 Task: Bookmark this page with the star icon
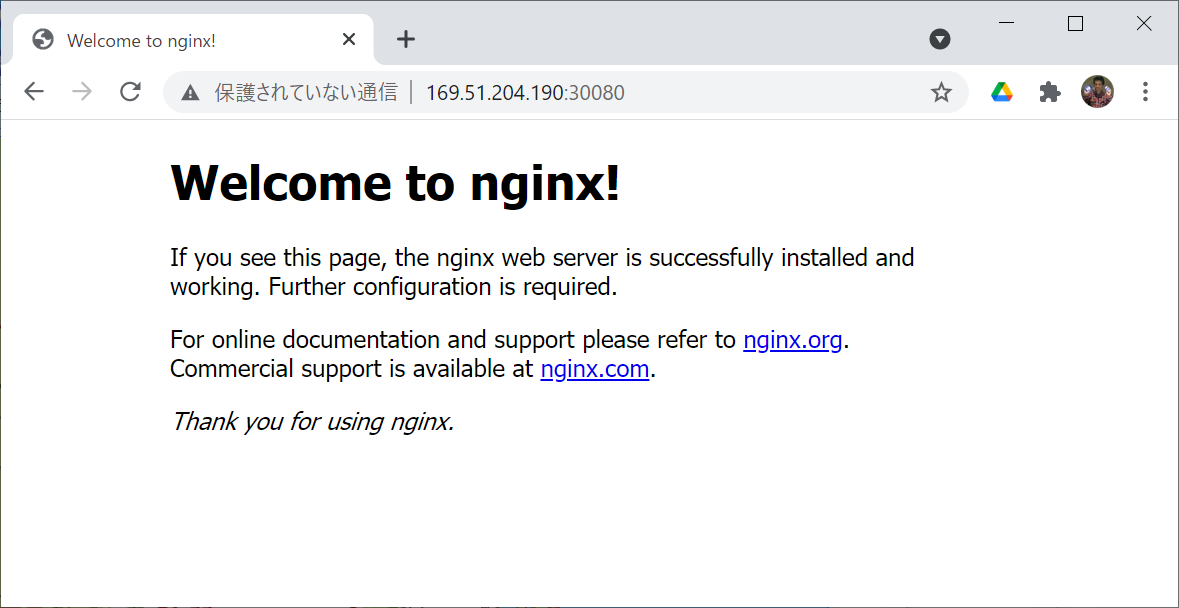941,92
